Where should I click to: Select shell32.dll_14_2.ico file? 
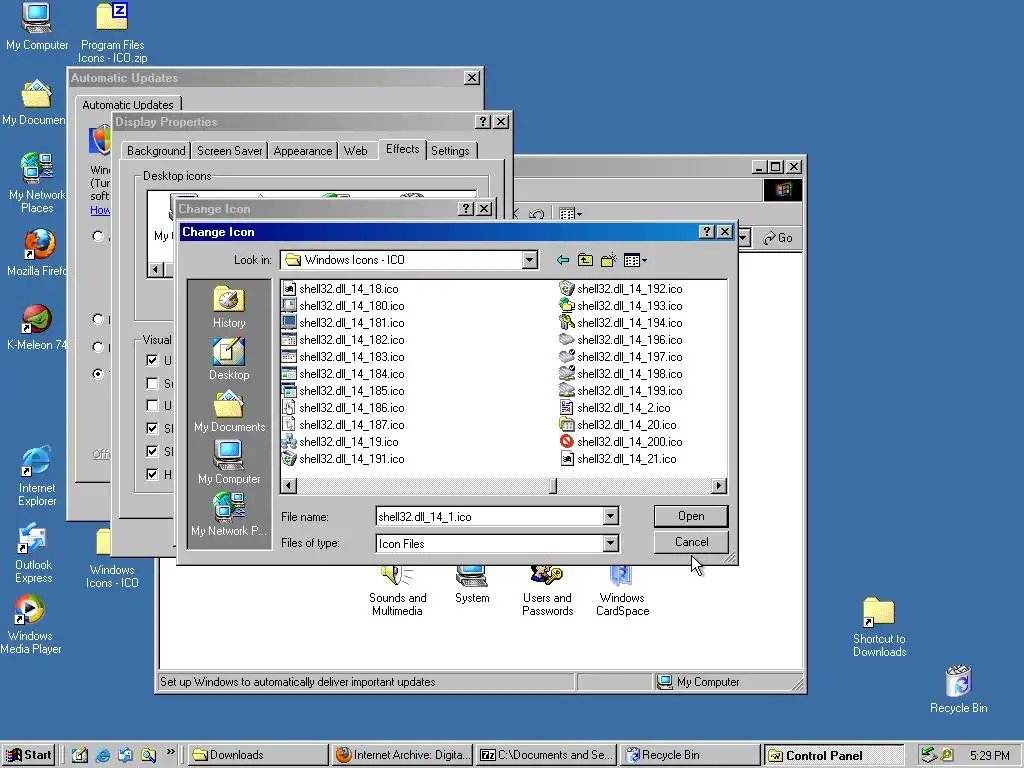(x=615, y=408)
